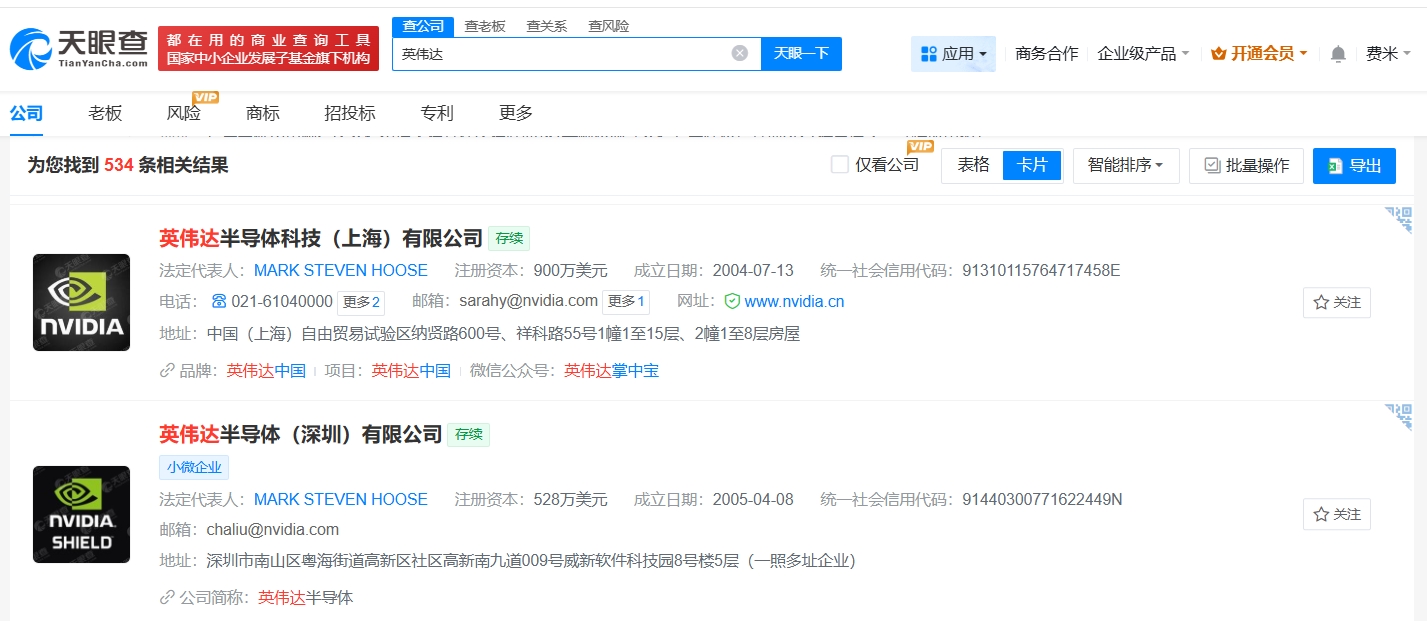Click the TianYanCha logo

(78, 48)
